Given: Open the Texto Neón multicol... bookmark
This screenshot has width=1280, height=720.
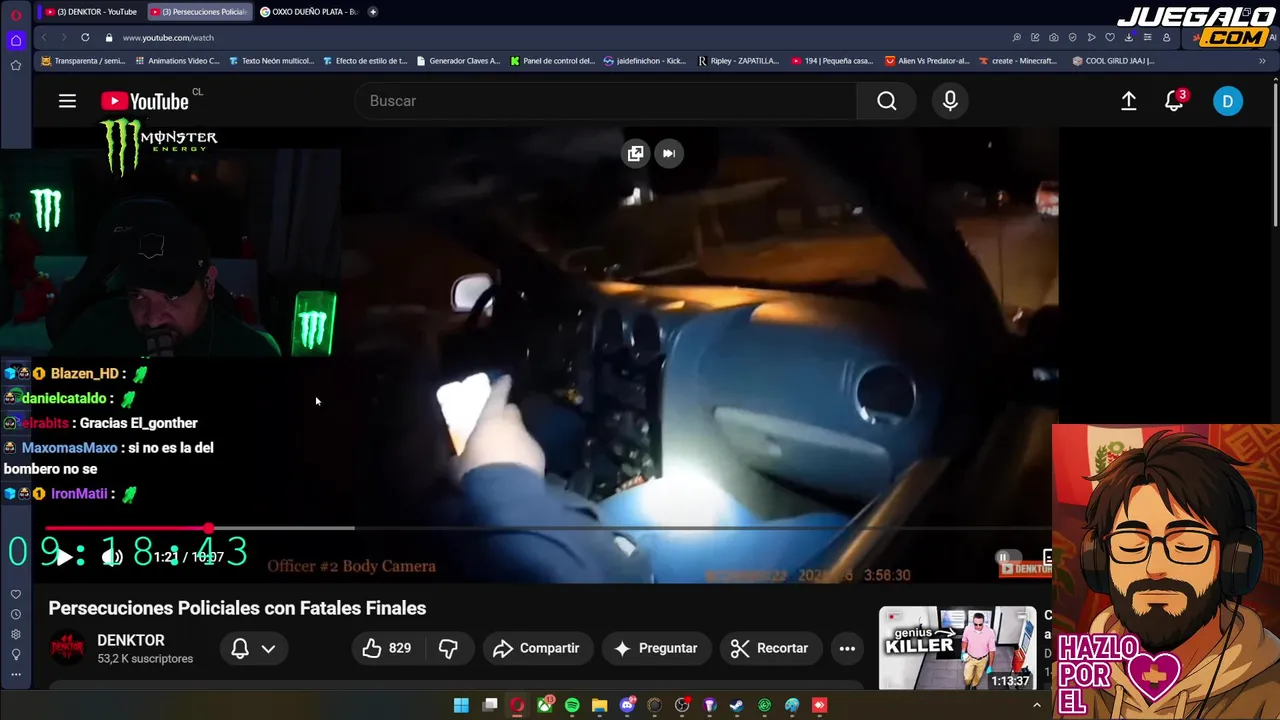Looking at the screenshot, I should (x=272, y=60).
